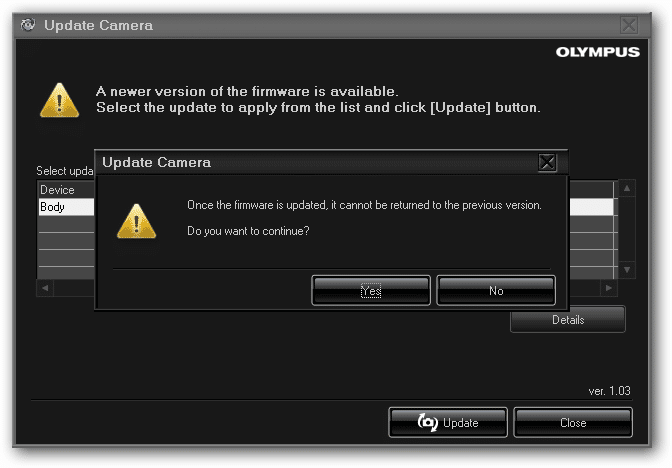Click the OLYMPUS logo

(x=598, y=52)
